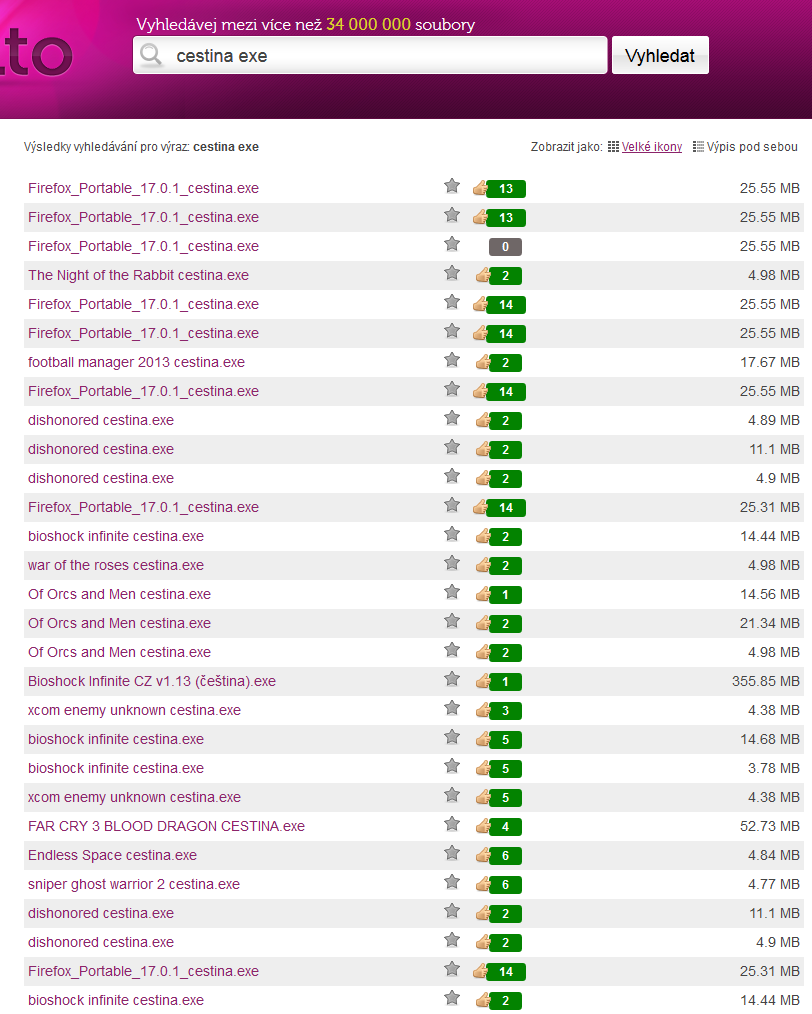812x1014 pixels.
Task: Star the bioshock infinite 3.78 MB row
Action: (452, 766)
